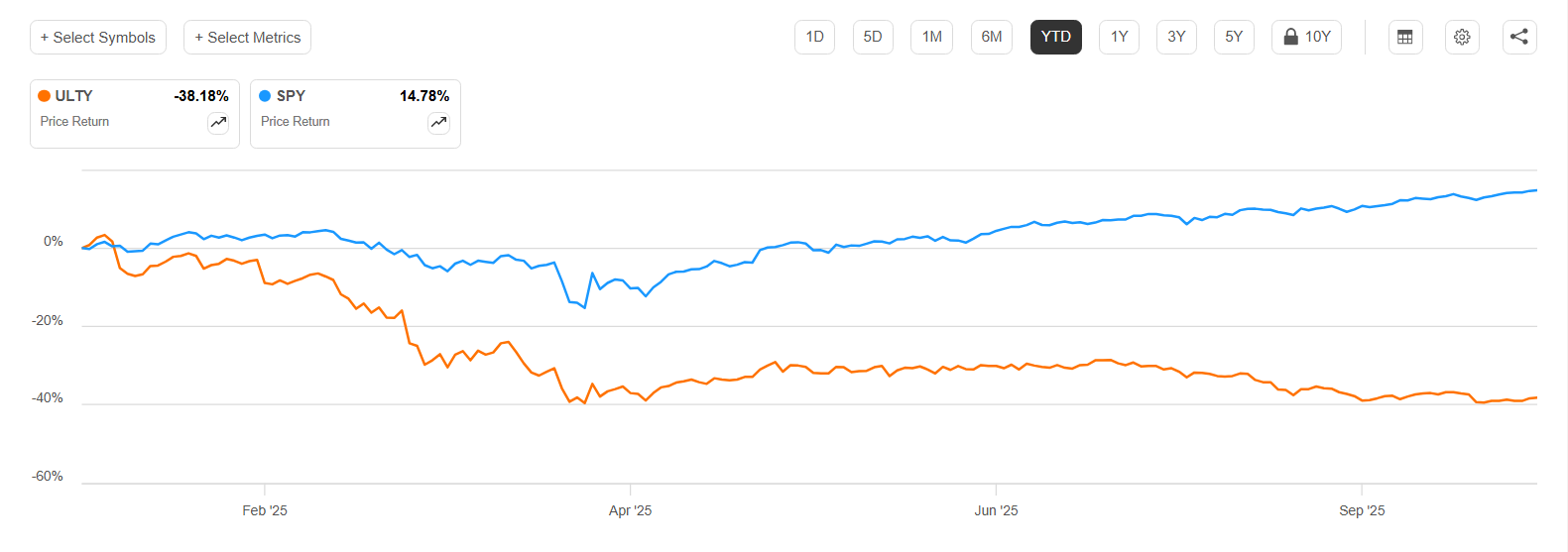Click the ULTY Price Return label
The image size is (1568, 552).
[75, 122]
